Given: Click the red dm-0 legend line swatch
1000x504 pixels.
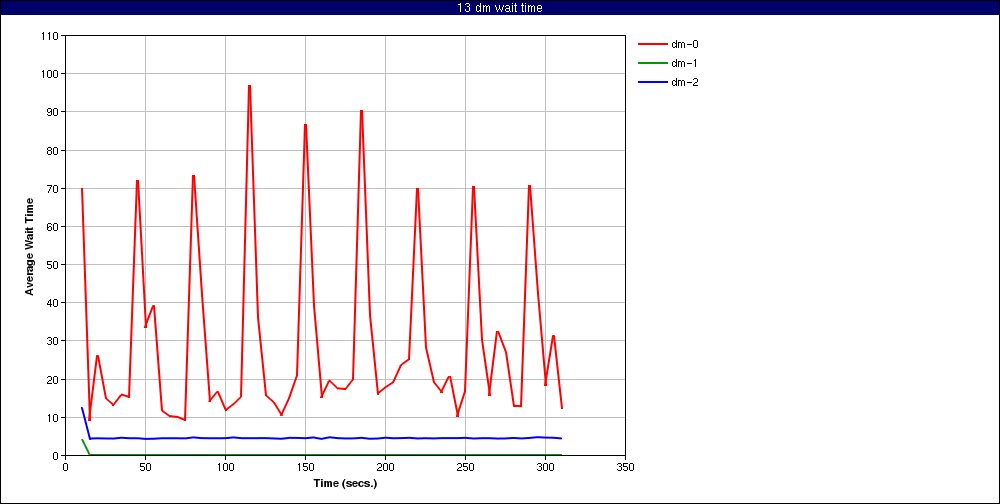Looking at the screenshot, I should (652, 45).
